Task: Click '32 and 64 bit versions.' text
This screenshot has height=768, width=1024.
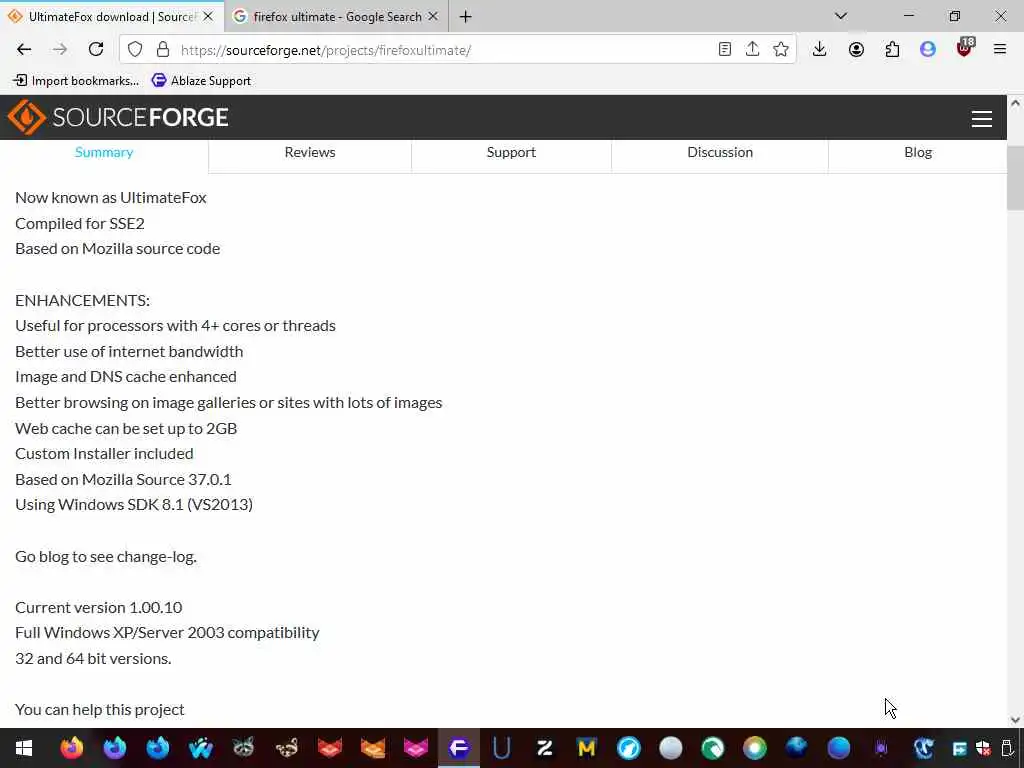Action: tap(93, 659)
